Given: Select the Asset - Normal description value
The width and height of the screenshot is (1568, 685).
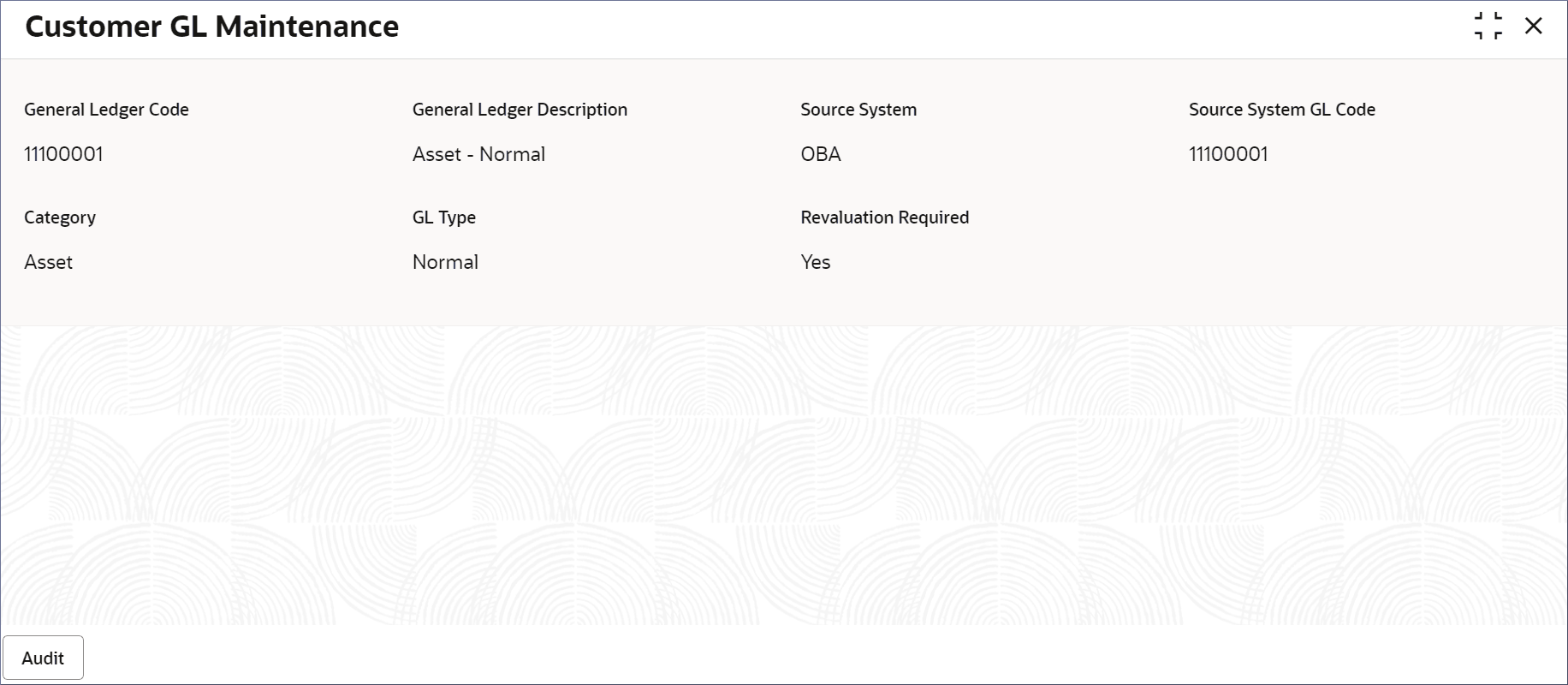Looking at the screenshot, I should tap(478, 154).
